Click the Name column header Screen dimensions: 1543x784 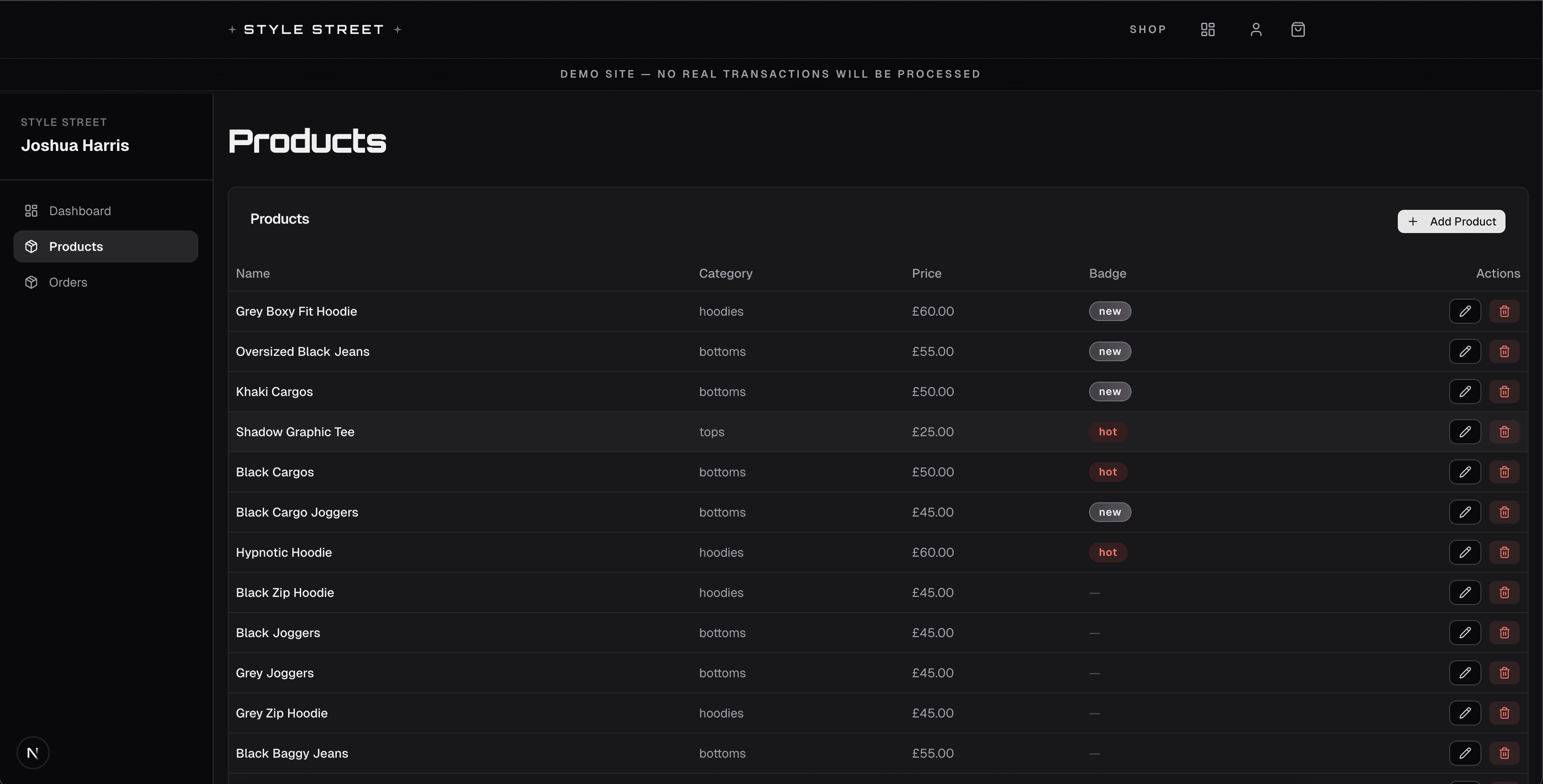(252, 274)
